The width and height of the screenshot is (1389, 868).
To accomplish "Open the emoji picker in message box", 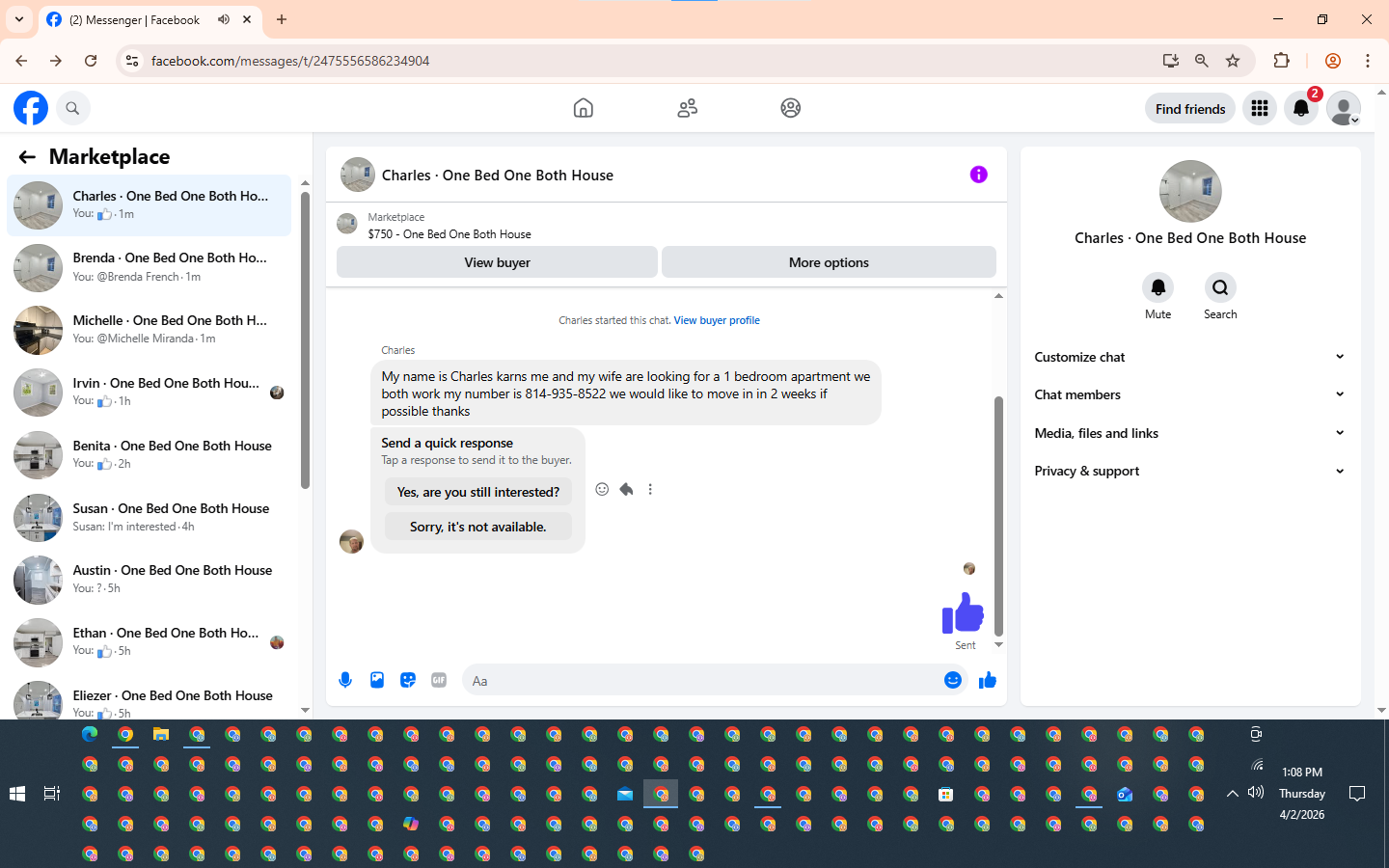I will tap(953, 680).
